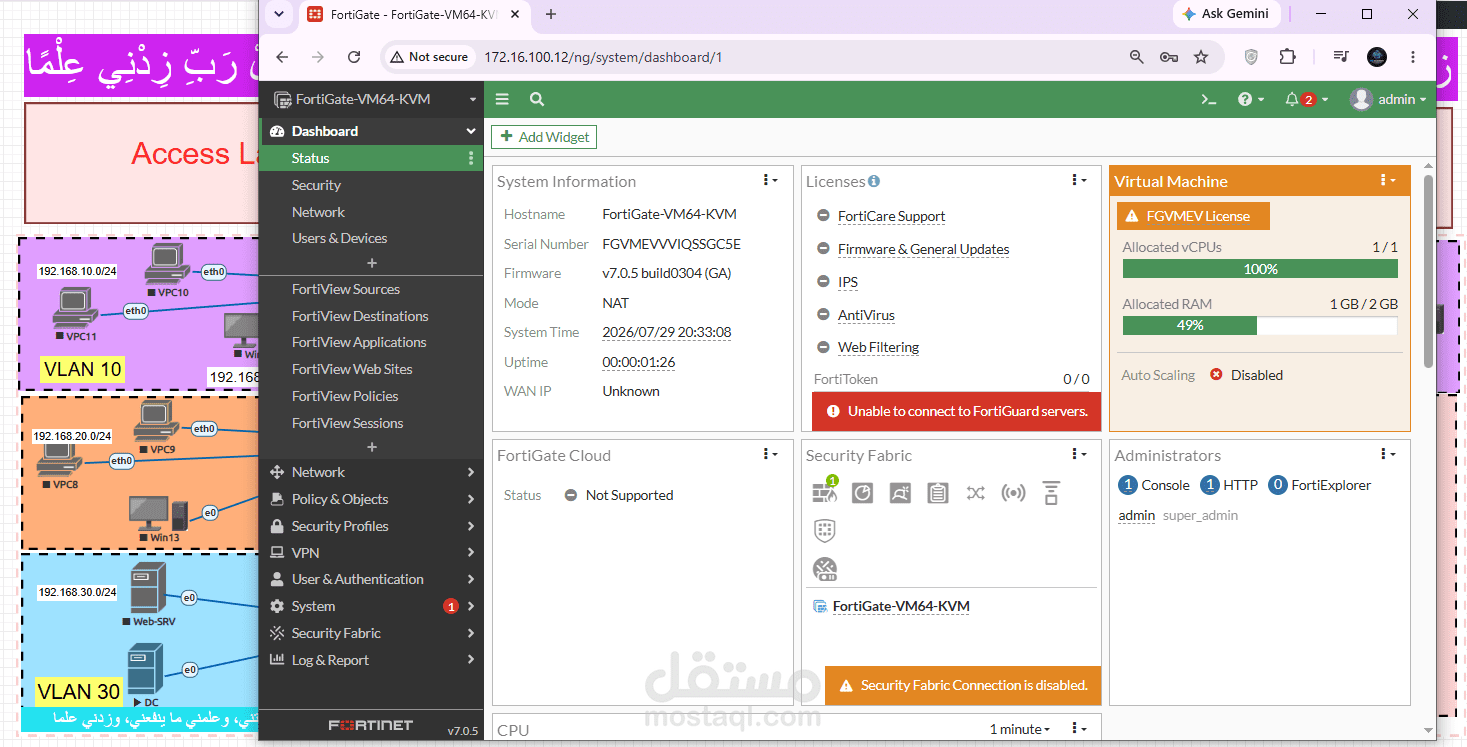
Task: Expand Security Profiles menu
Action: 371,526
